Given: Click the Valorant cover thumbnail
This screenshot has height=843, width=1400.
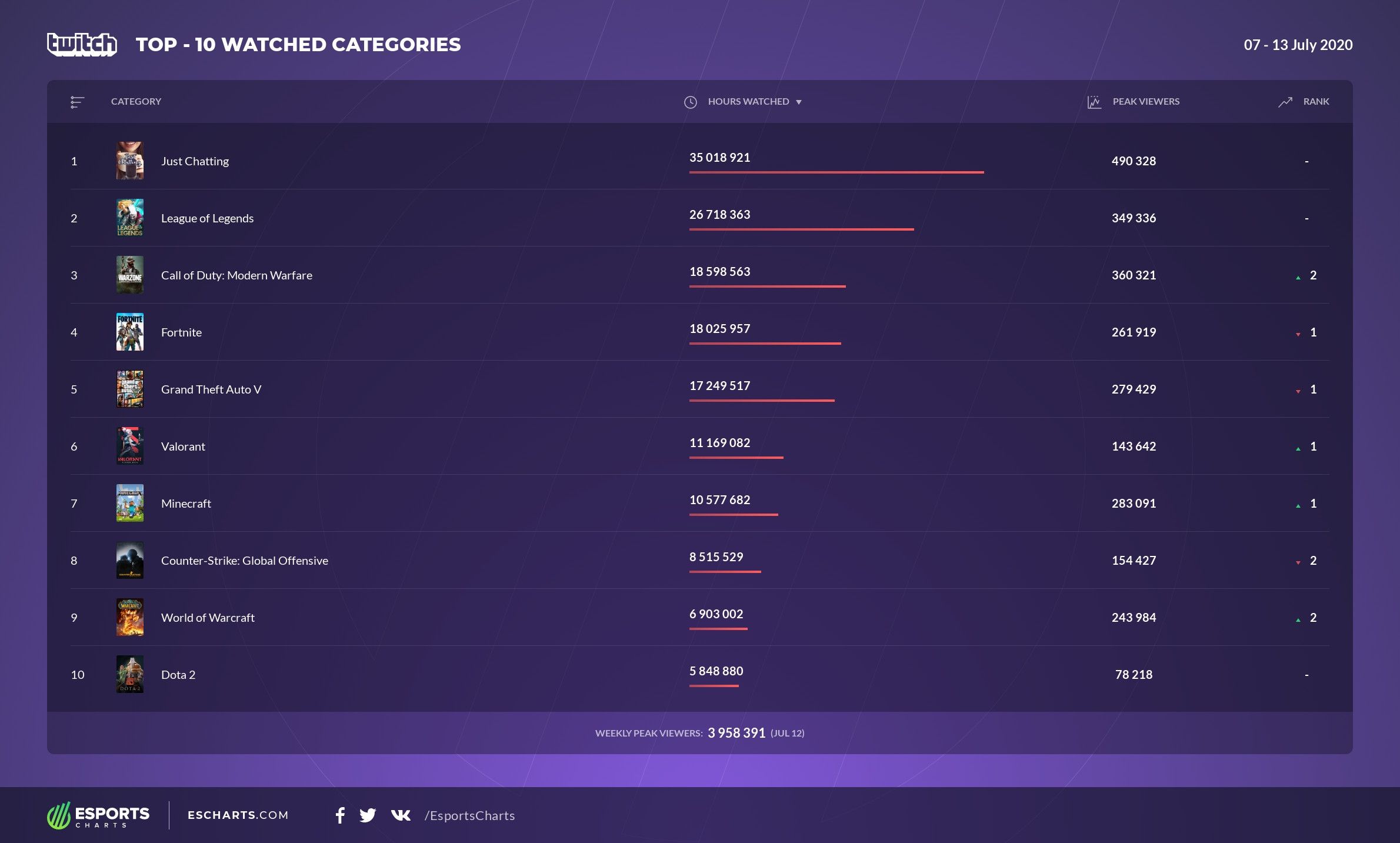Looking at the screenshot, I should pos(130,446).
